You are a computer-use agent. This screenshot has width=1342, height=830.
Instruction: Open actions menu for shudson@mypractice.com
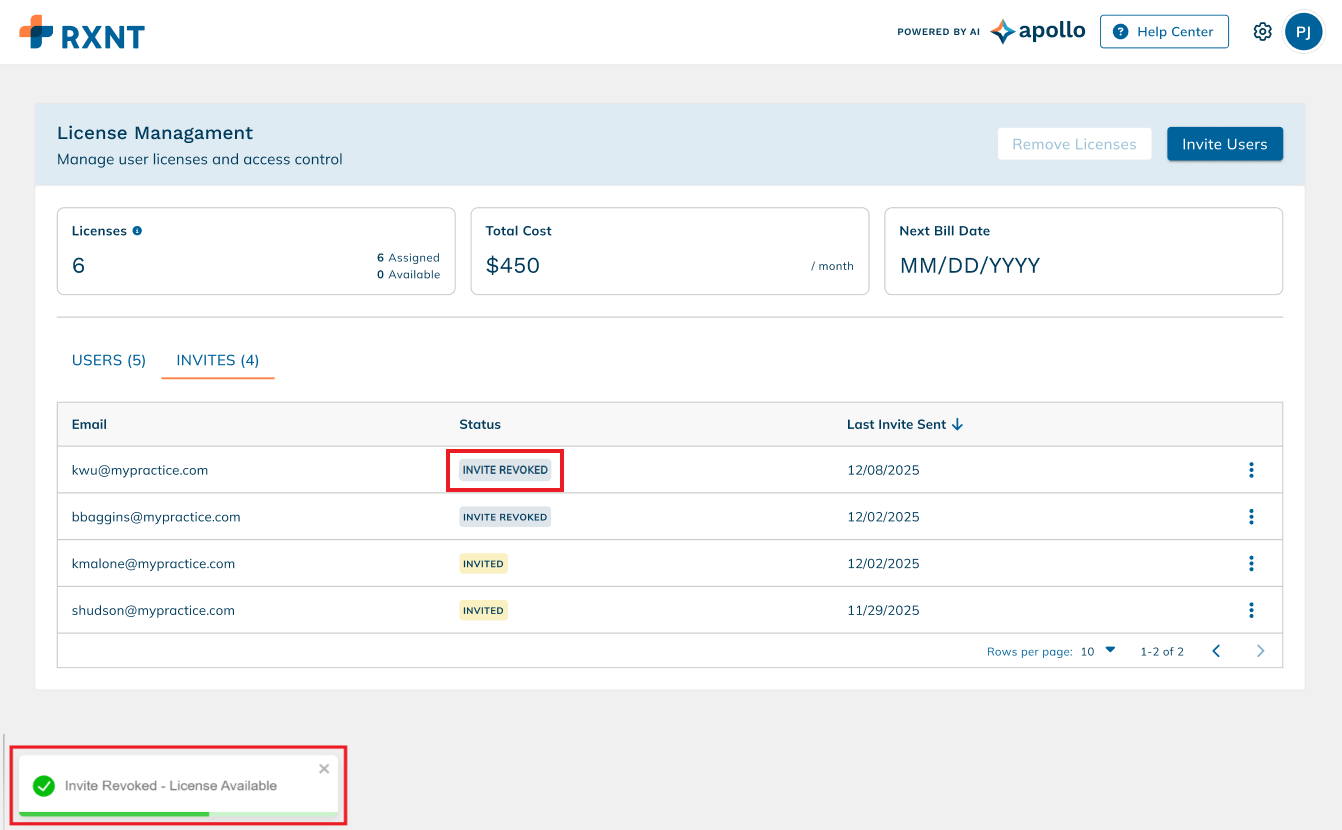pyautogui.click(x=1251, y=610)
